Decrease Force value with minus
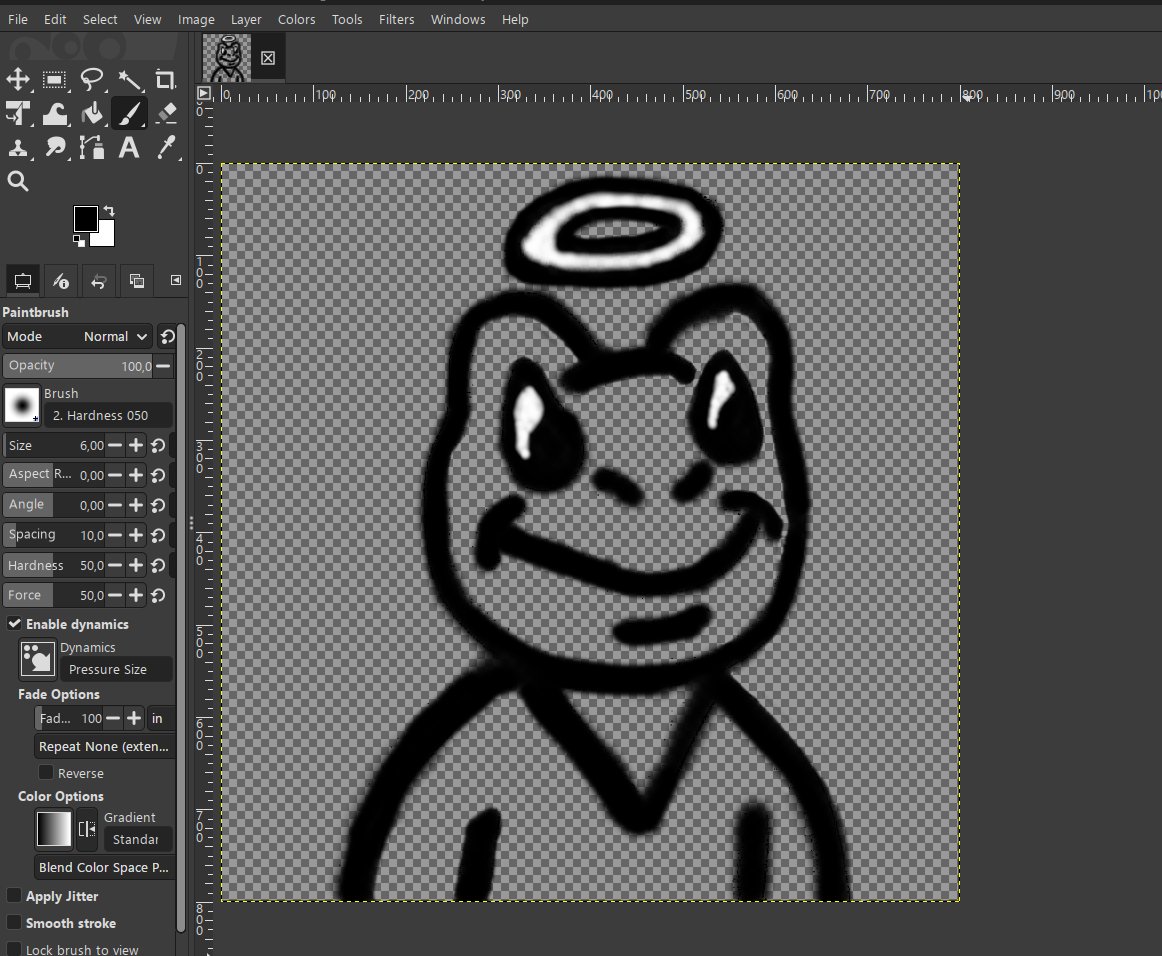 tap(114, 595)
